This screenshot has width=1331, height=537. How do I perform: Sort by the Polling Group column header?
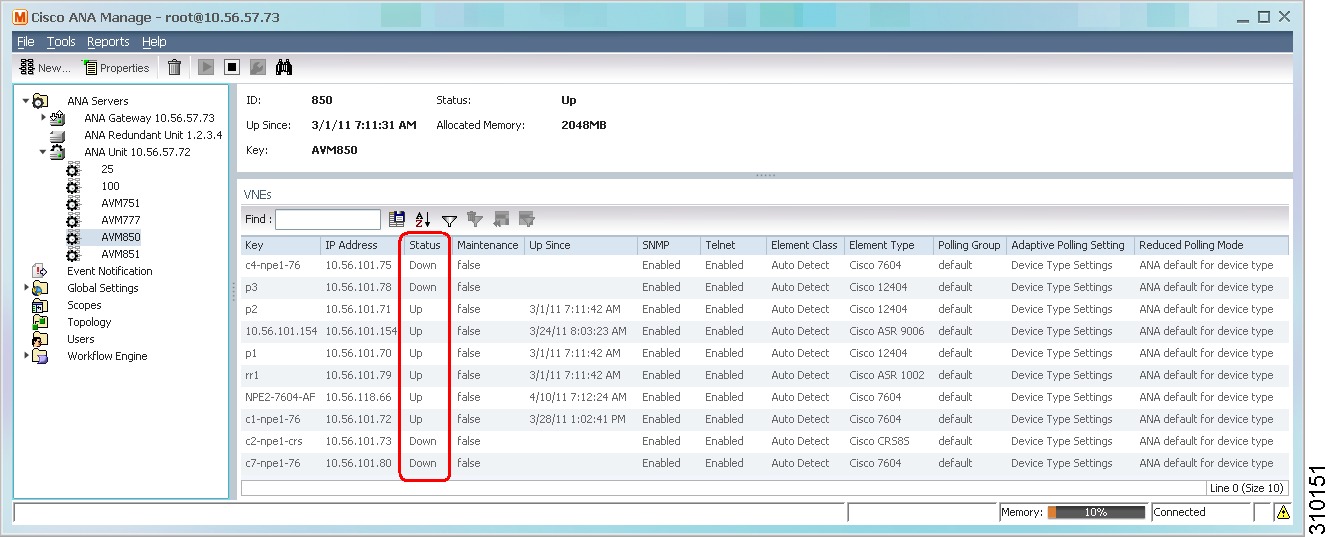tap(970, 245)
